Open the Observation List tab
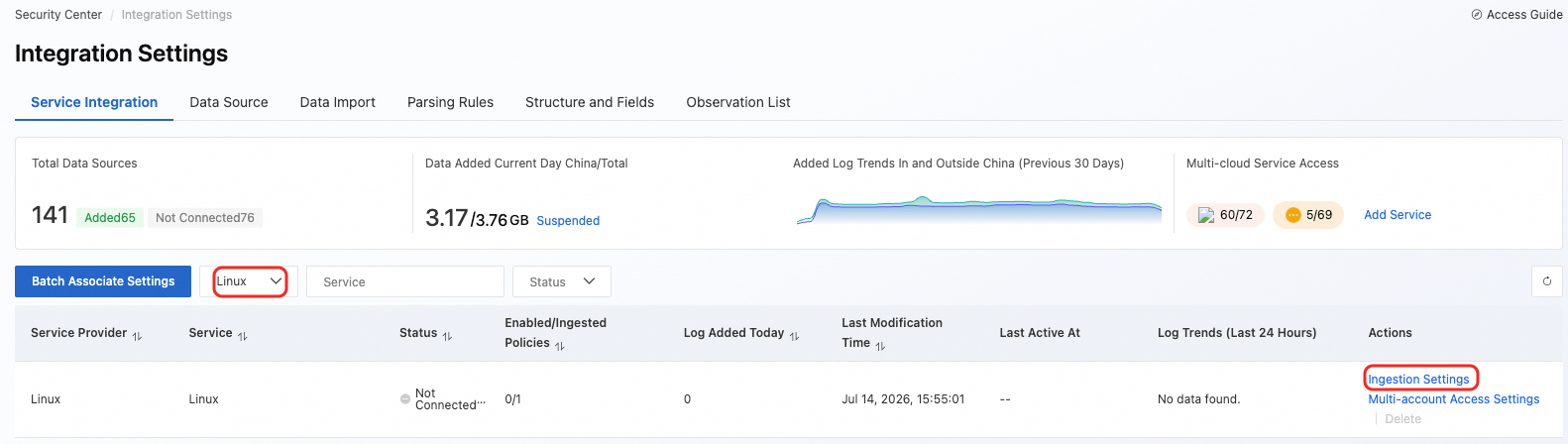 click(x=738, y=102)
